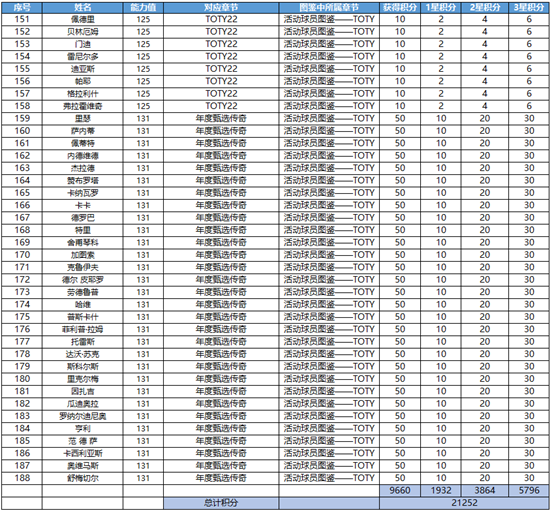The image size is (554, 513).
Task: Select the name cell 赞布罗塔
Action: point(83,181)
